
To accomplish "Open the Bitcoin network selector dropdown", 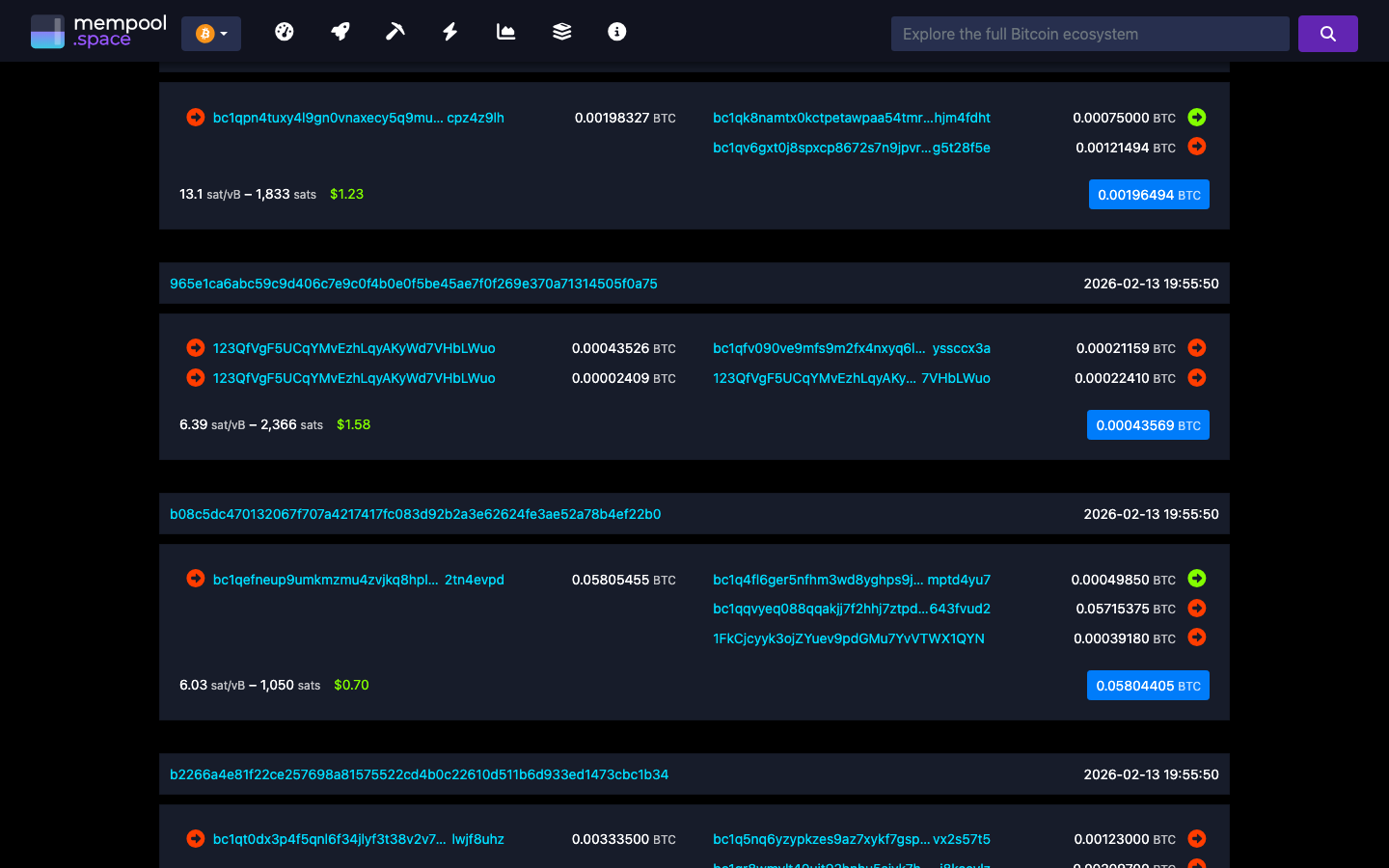I will coord(210,32).
